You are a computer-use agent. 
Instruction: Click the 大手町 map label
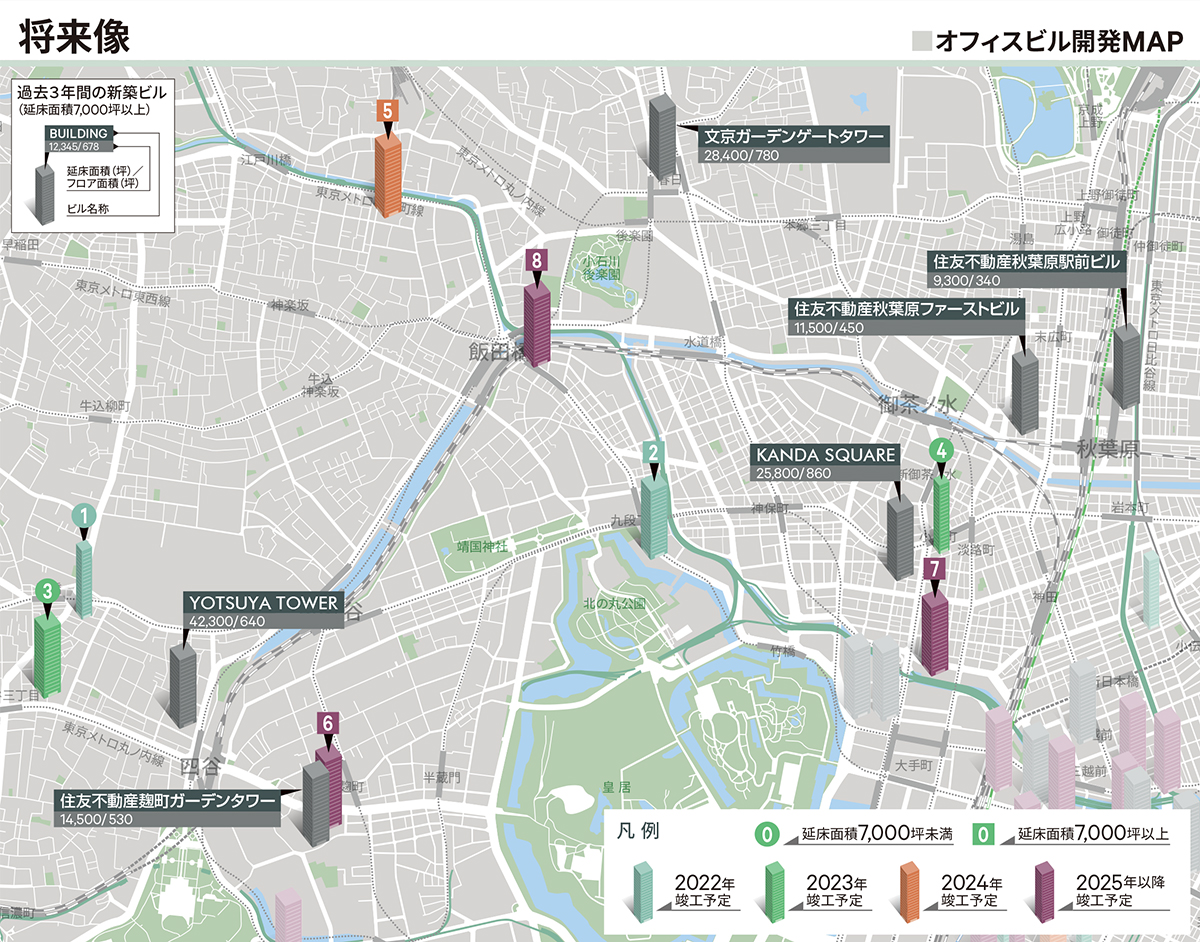[x=914, y=764]
